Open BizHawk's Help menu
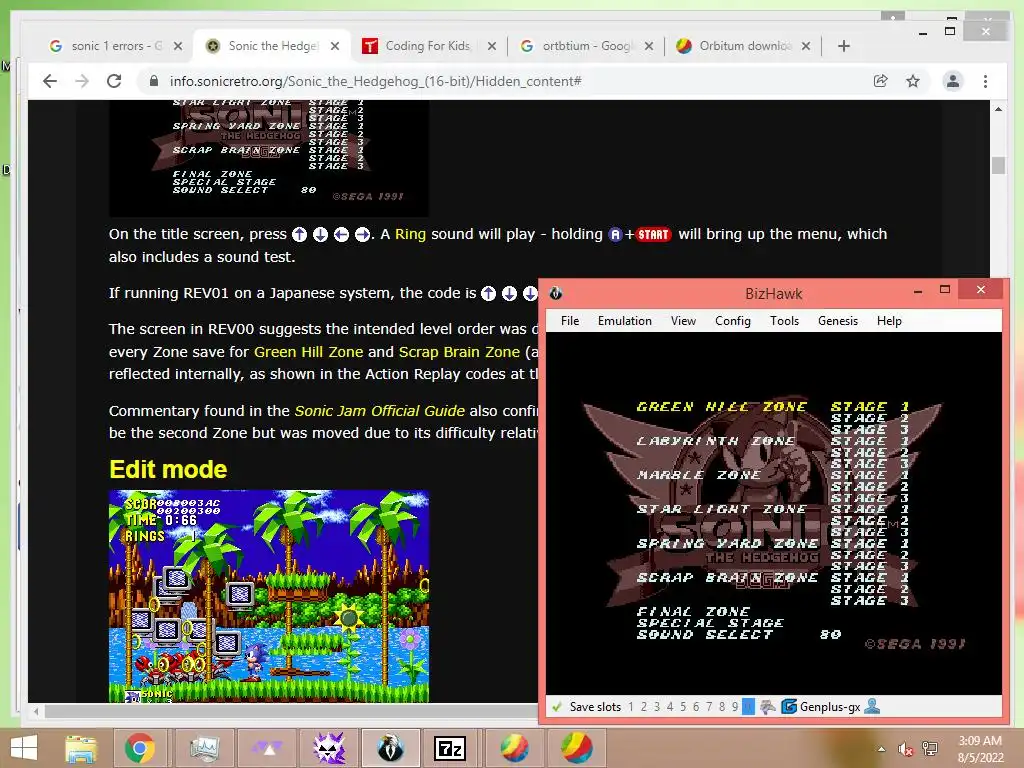 coord(889,321)
